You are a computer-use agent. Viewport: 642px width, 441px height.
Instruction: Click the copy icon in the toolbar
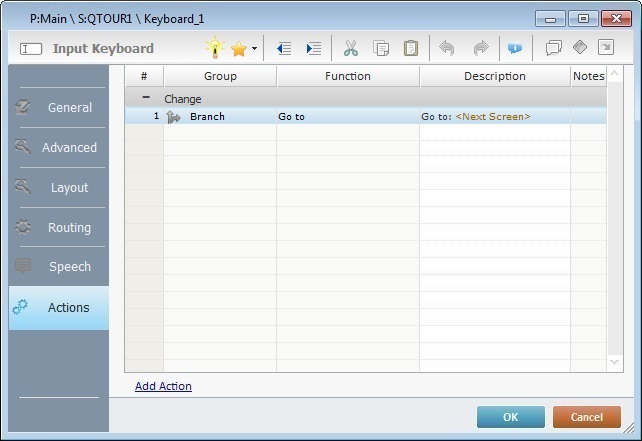381,48
